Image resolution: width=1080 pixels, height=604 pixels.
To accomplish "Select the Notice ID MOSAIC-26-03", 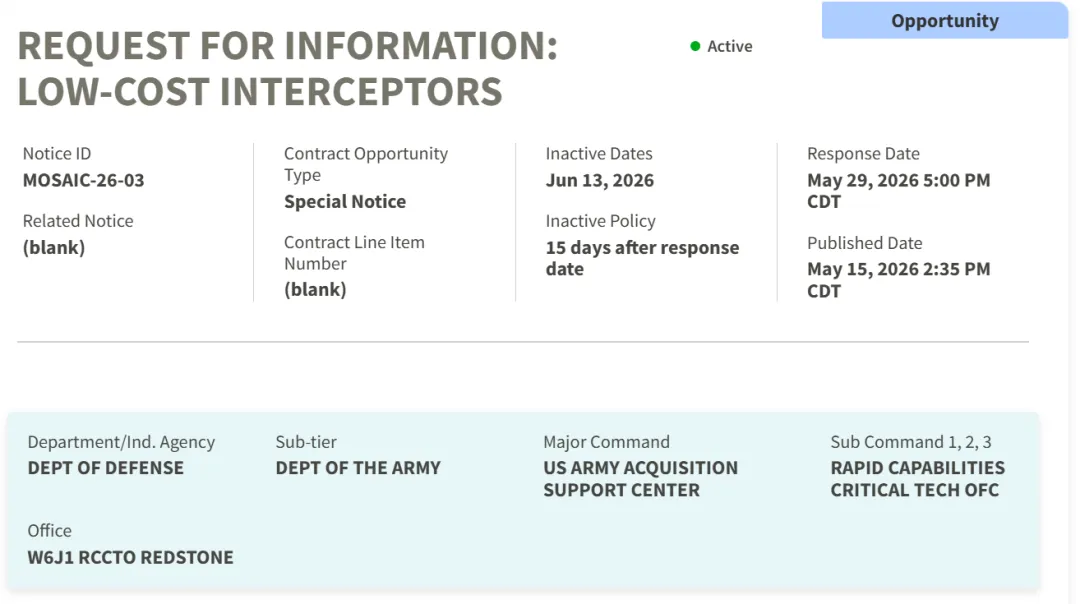I will coord(83,180).
